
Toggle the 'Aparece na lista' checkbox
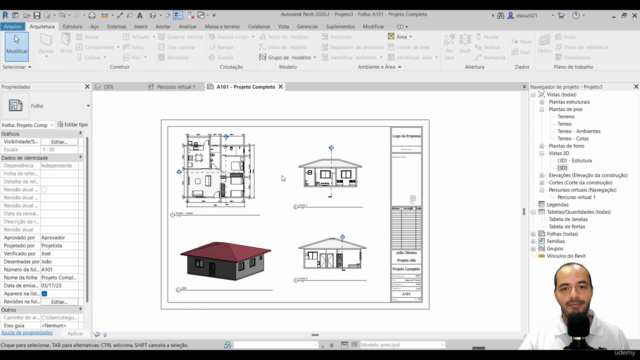(44, 293)
